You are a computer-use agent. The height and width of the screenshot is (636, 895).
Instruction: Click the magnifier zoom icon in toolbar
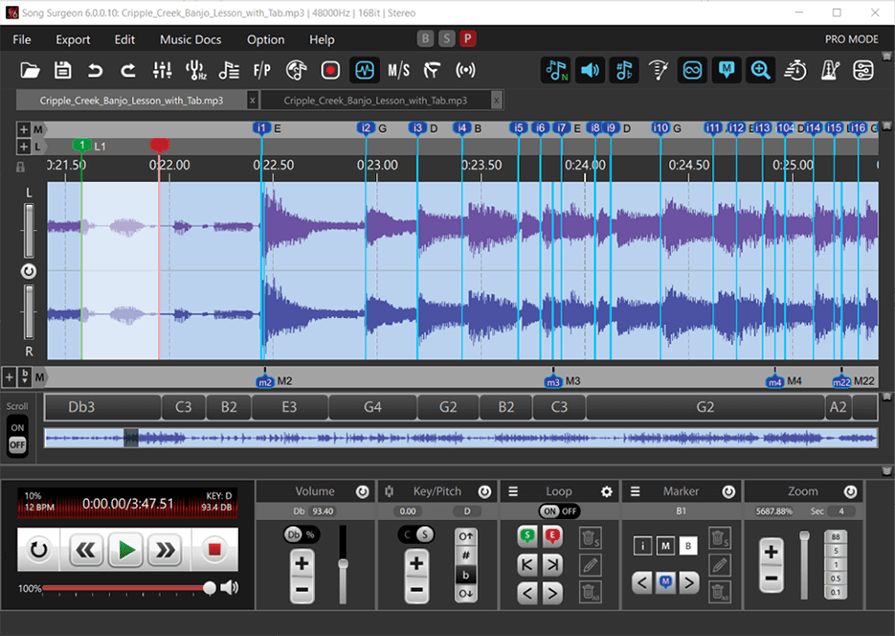760,70
